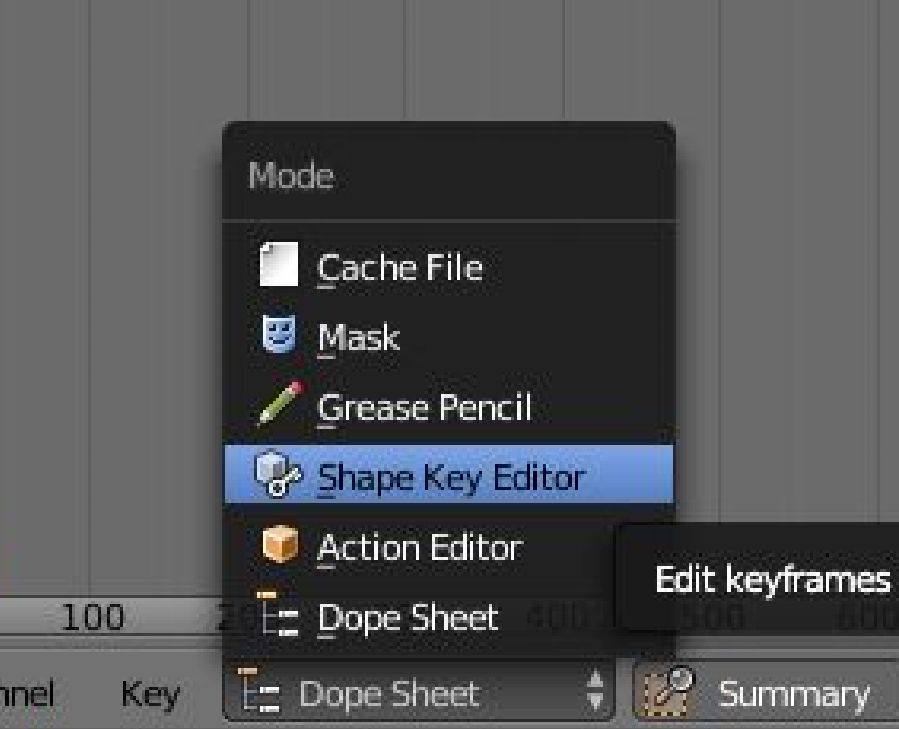Click the Dope Sheet icon in the Mode menu

pyautogui.click(x=281, y=617)
